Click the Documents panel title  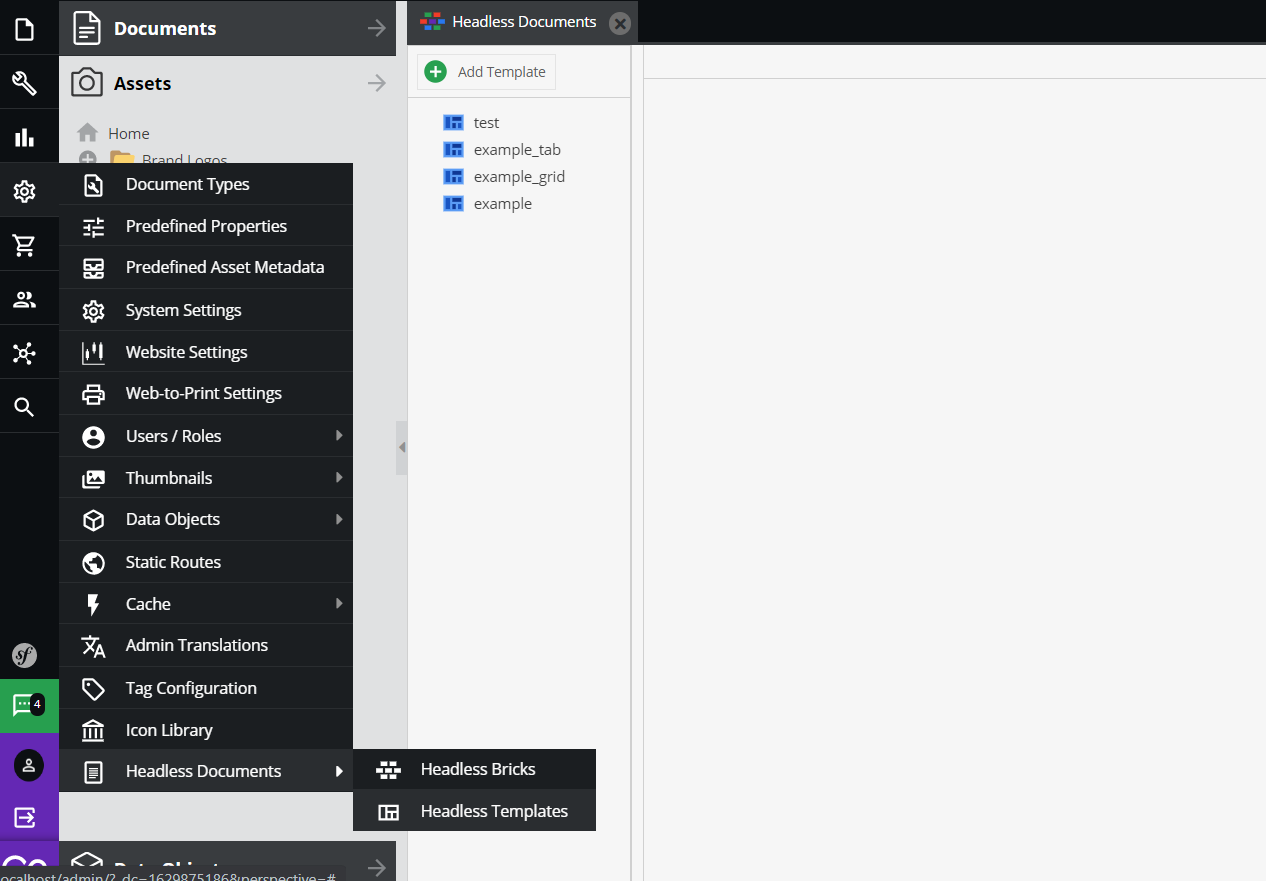pyautogui.click(x=165, y=28)
